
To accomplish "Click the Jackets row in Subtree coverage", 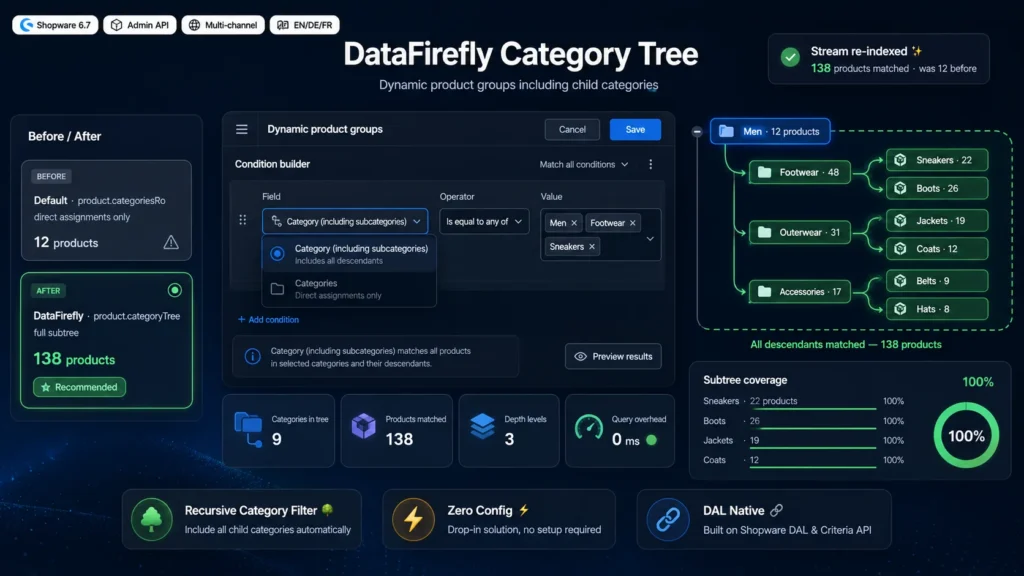I will click(x=803, y=441).
